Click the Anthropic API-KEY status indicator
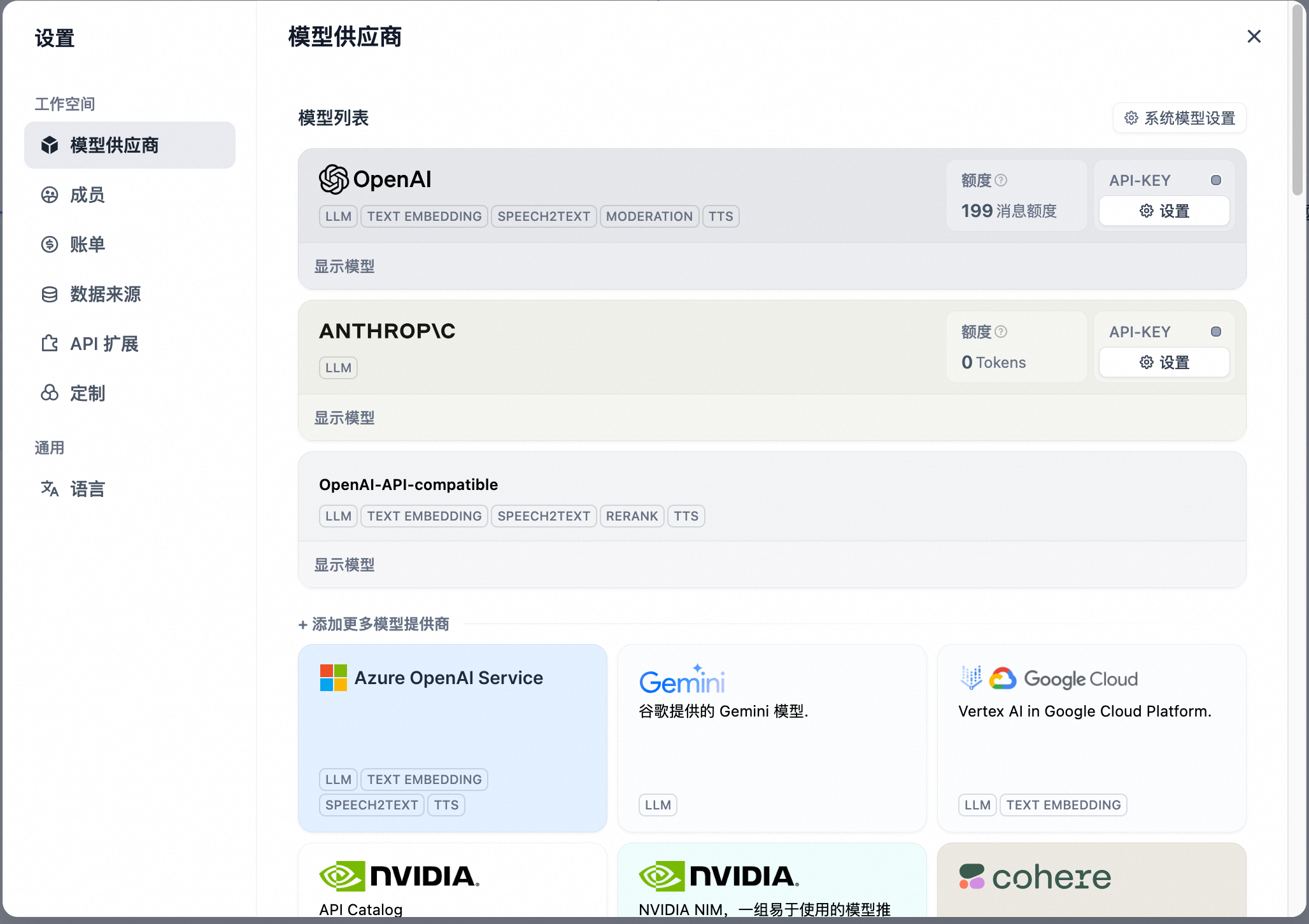This screenshot has height=924, width=1309. (1216, 332)
